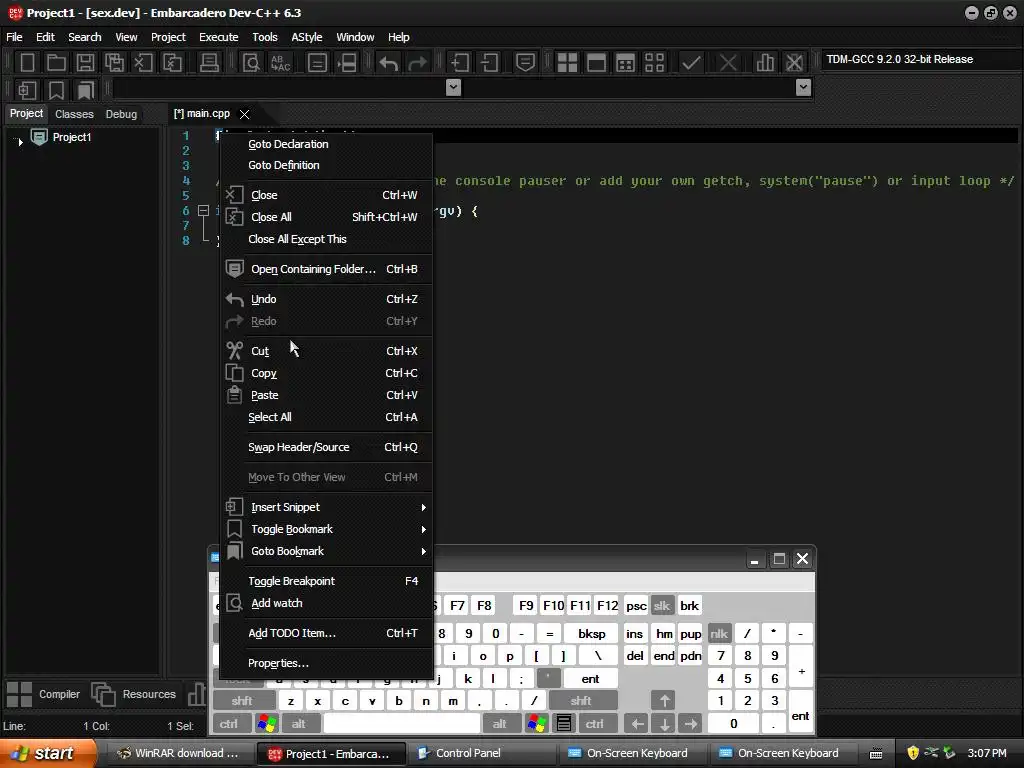Click the Compile four-squares toolbar icon
The height and width of the screenshot is (768, 1024).
click(x=567, y=63)
